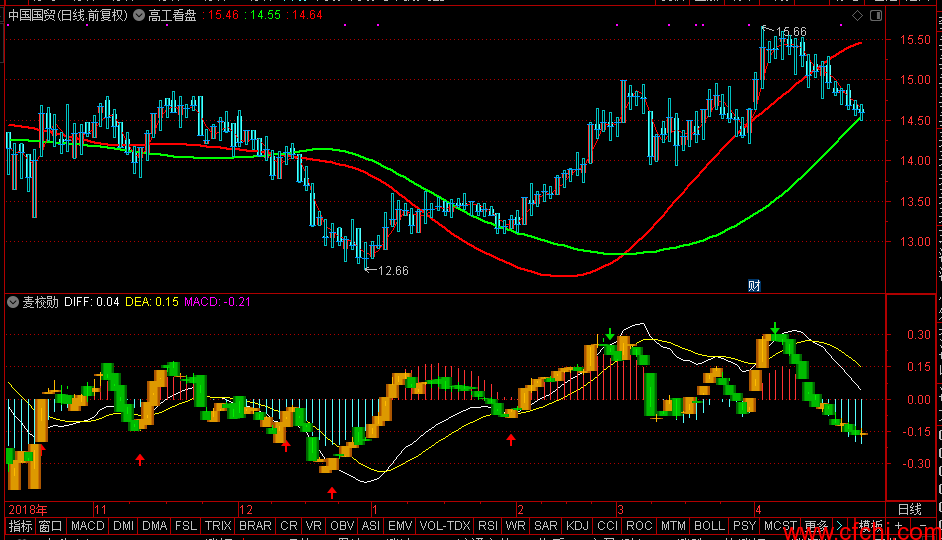This screenshot has width=942, height=540.
Task: Select the EMV indicator tab
Action: click(x=400, y=526)
